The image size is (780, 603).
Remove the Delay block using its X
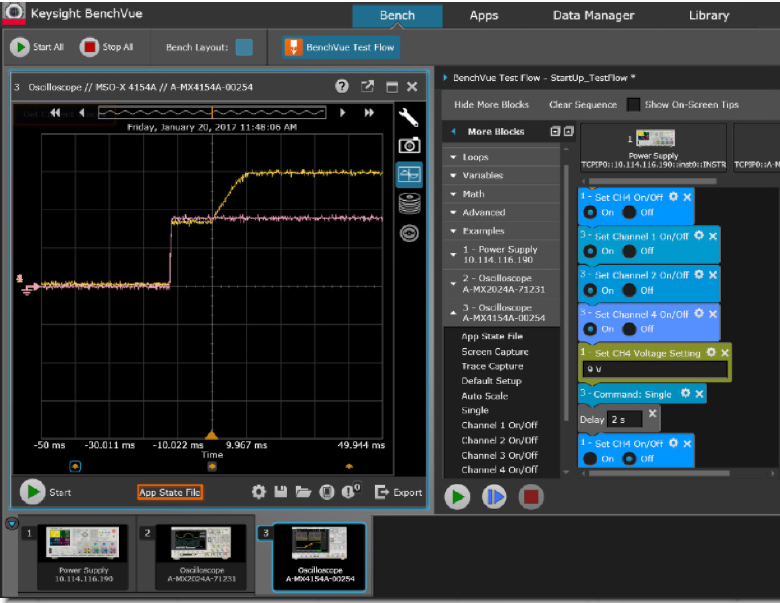pos(653,413)
